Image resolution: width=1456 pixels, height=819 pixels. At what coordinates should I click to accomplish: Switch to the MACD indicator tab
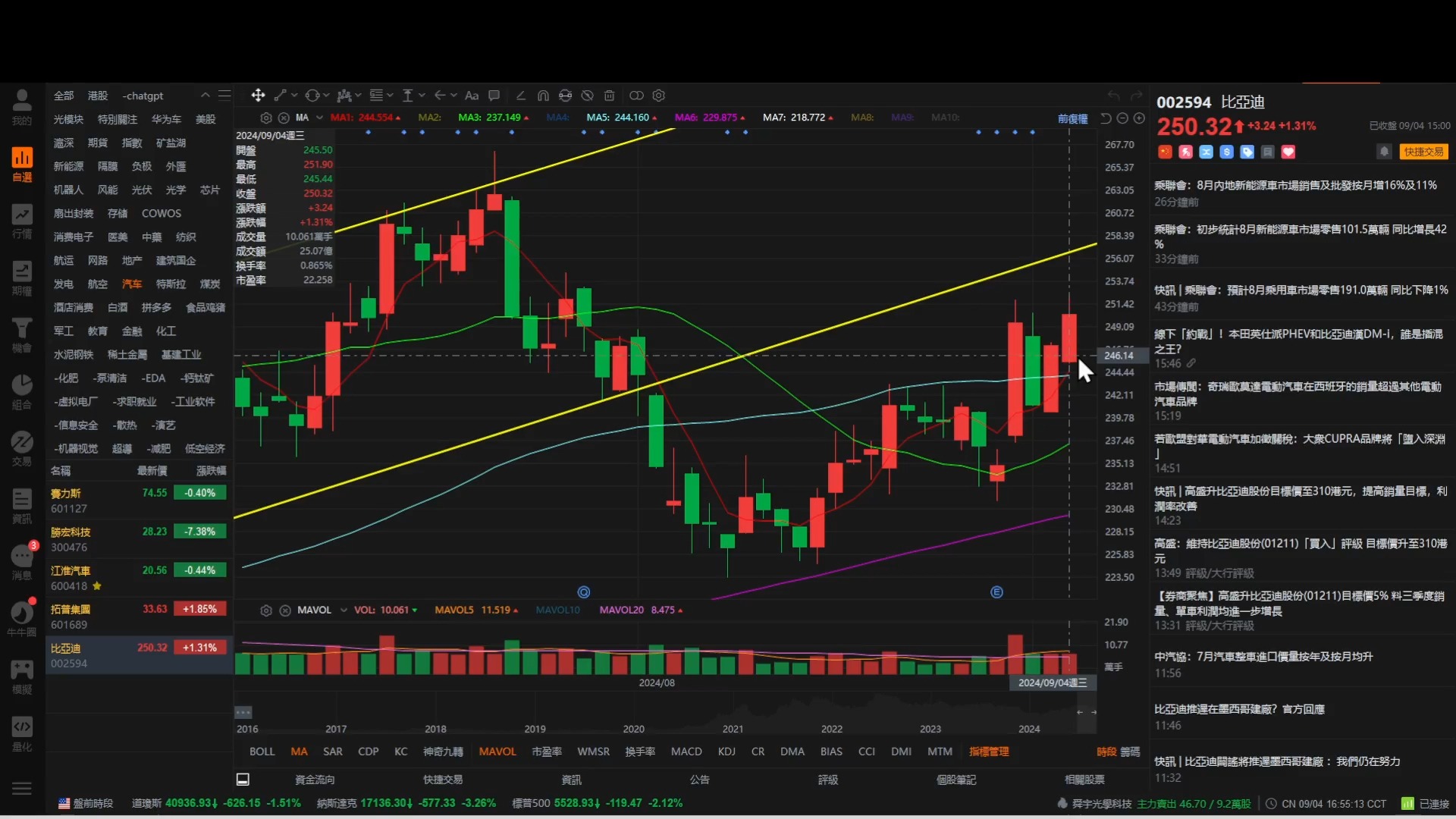coord(686,752)
